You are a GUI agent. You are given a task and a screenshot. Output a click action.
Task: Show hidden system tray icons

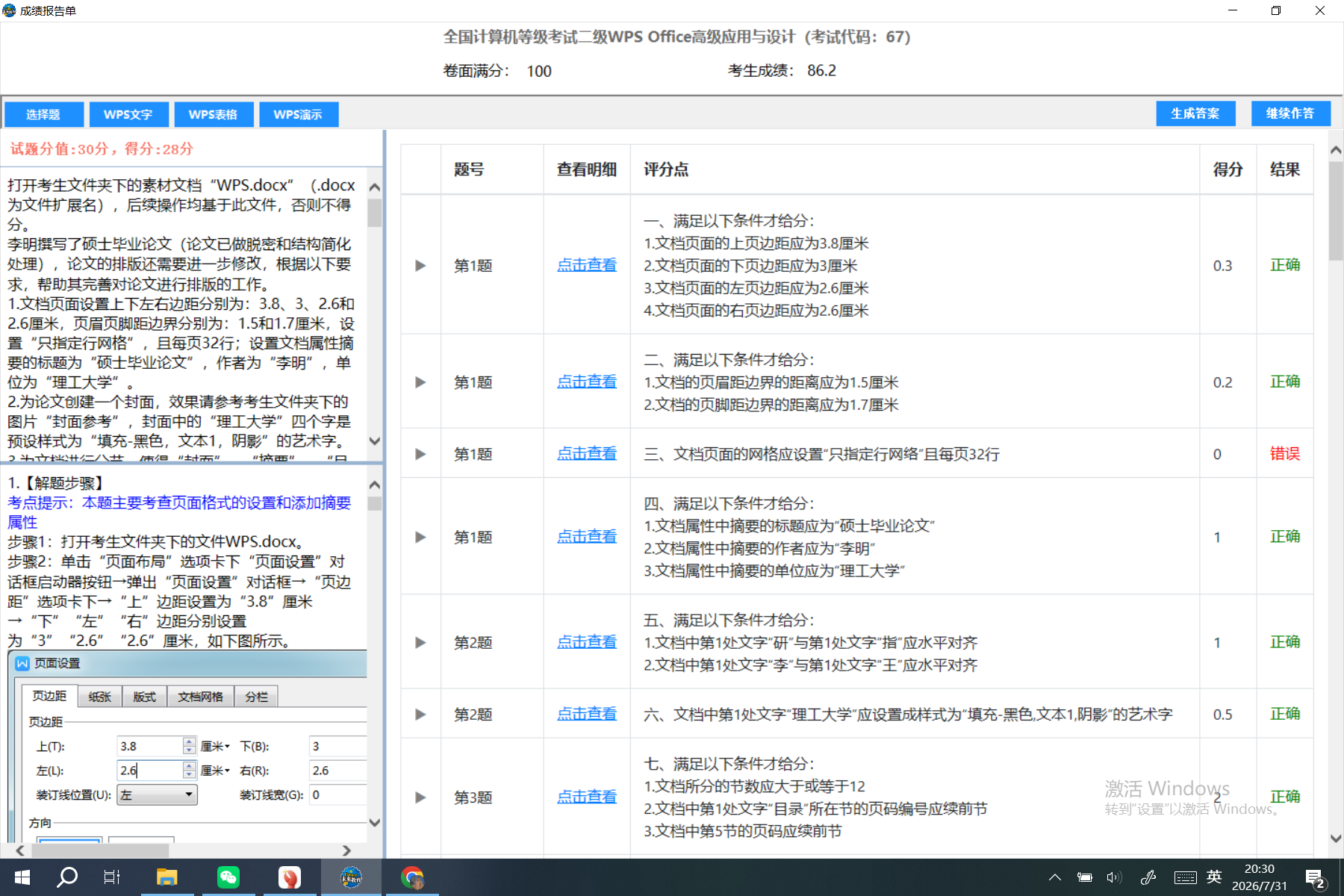tap(1055, 877)
